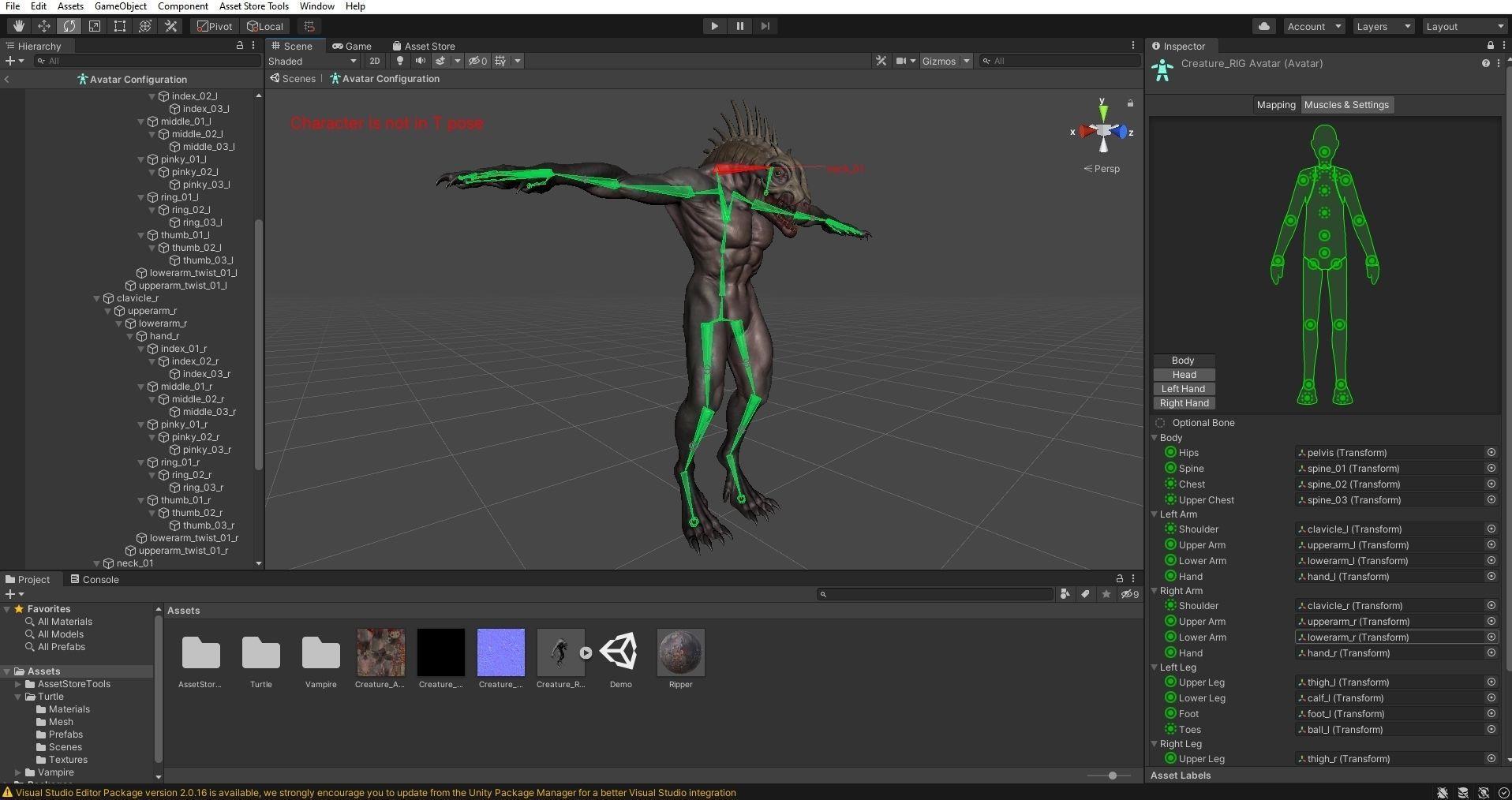Click the Inspector lock icon
The height and width of the screenshot is (800, 1512).
[1490, 46]
